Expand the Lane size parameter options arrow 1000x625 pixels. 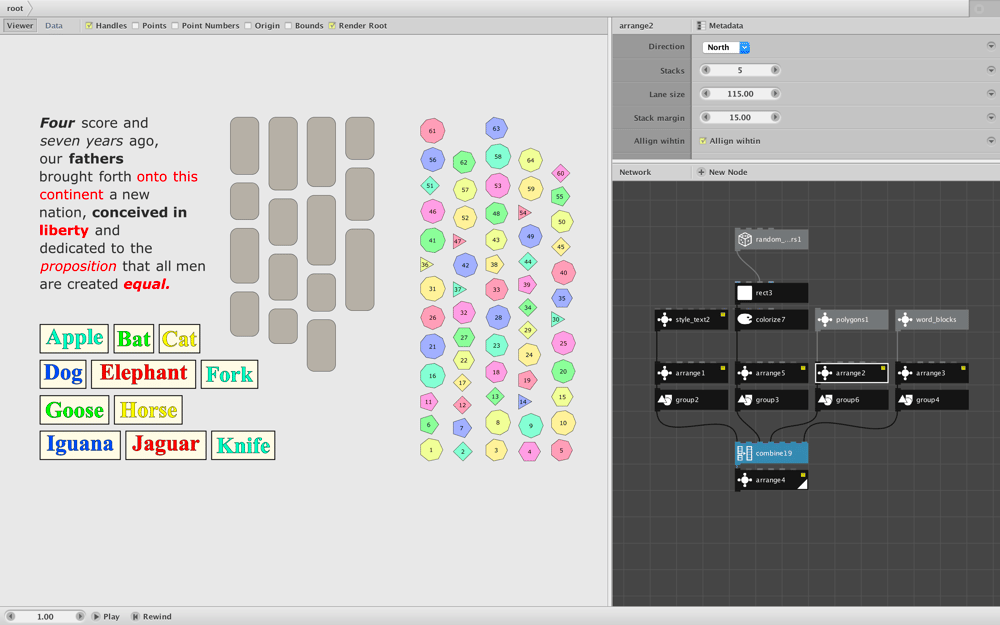990,93
